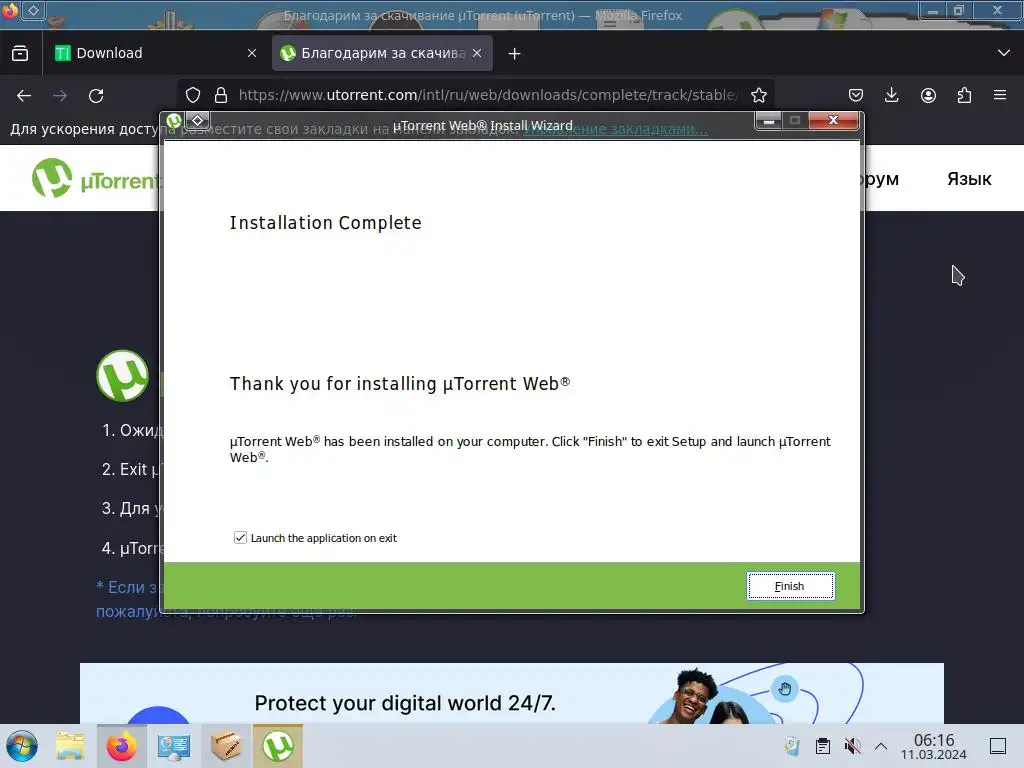The image size is (1024, 768).
Task: Open a new Firefox tab
Action: click(515, 54)
